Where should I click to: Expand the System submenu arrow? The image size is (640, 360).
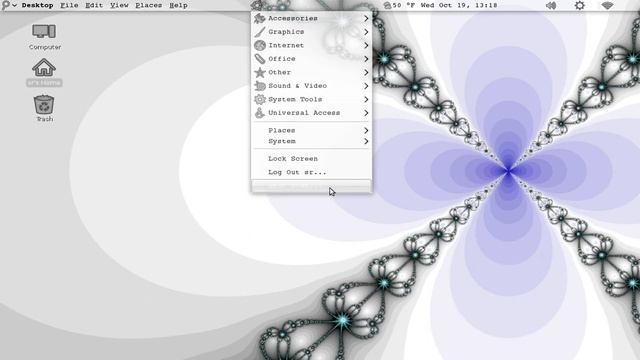pos(366,141)
